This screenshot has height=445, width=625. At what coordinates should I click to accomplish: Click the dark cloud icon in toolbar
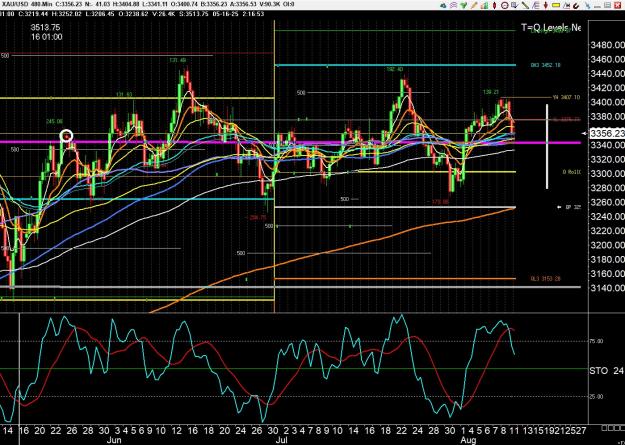point(443,5)
